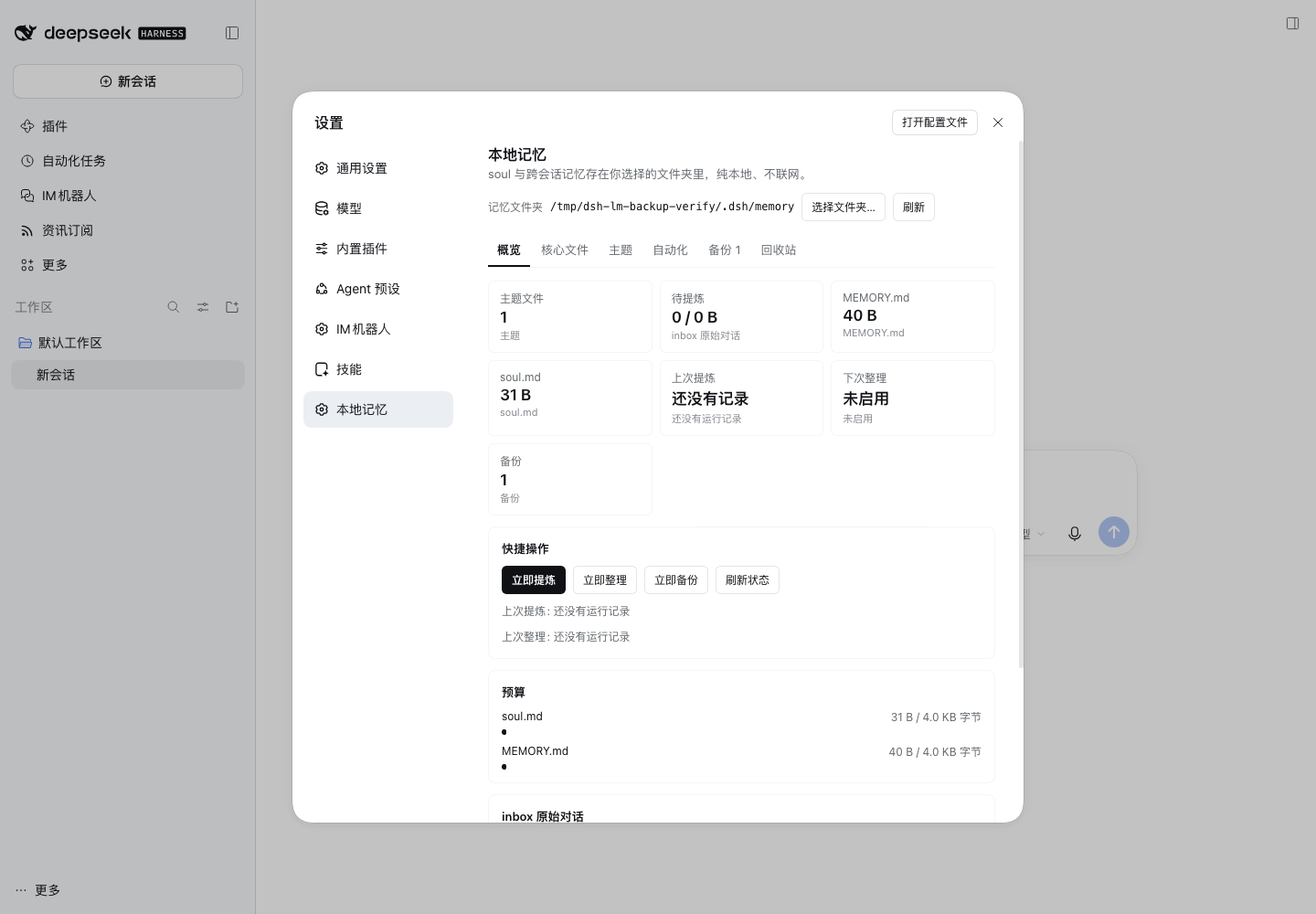Open workspace search icon
This screenshot has width=1316, height=914.
[174, 307]
